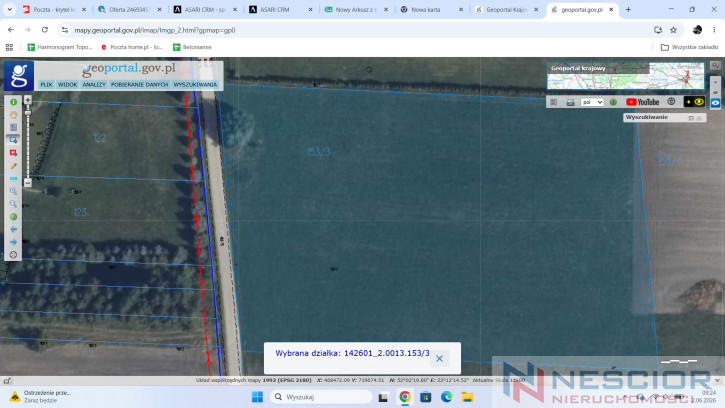
Task: Open the WIDOK menu
Action: tap(67, 85)
